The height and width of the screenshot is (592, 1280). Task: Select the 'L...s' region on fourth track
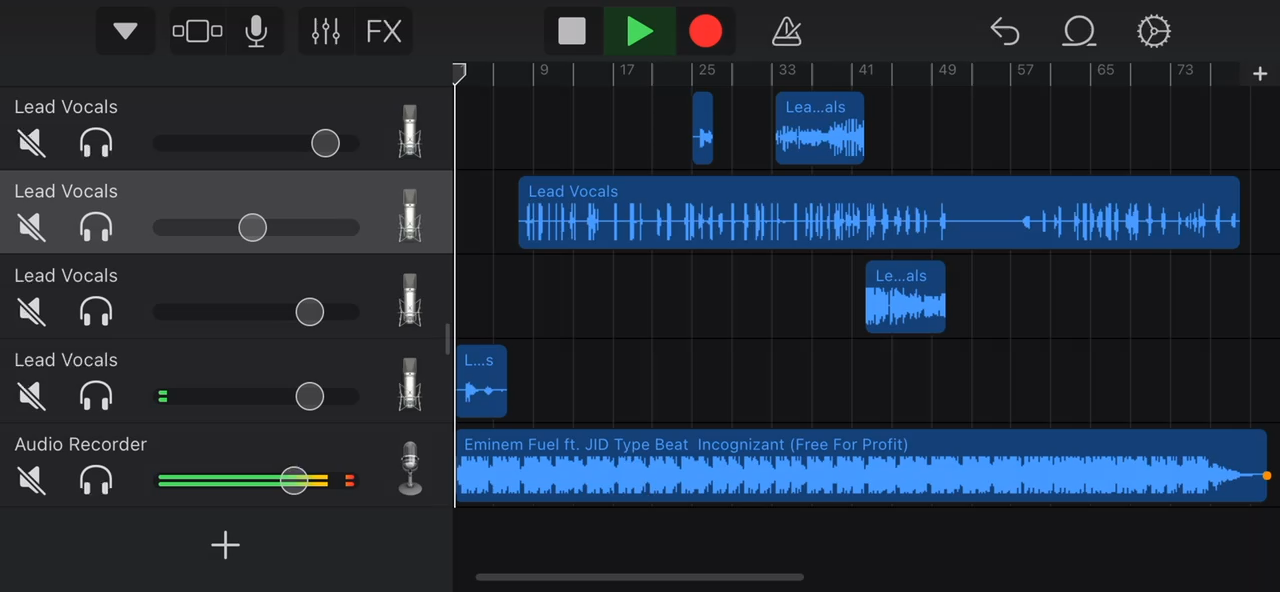[x=482, y=381]
